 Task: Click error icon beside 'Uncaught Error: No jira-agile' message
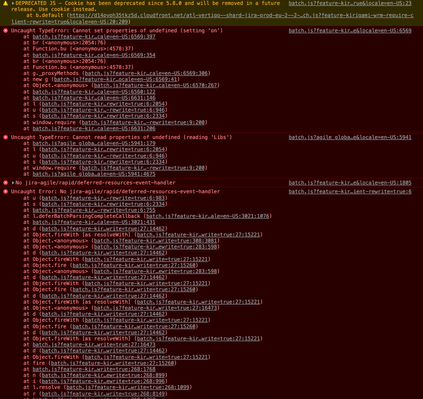[6, 192]
